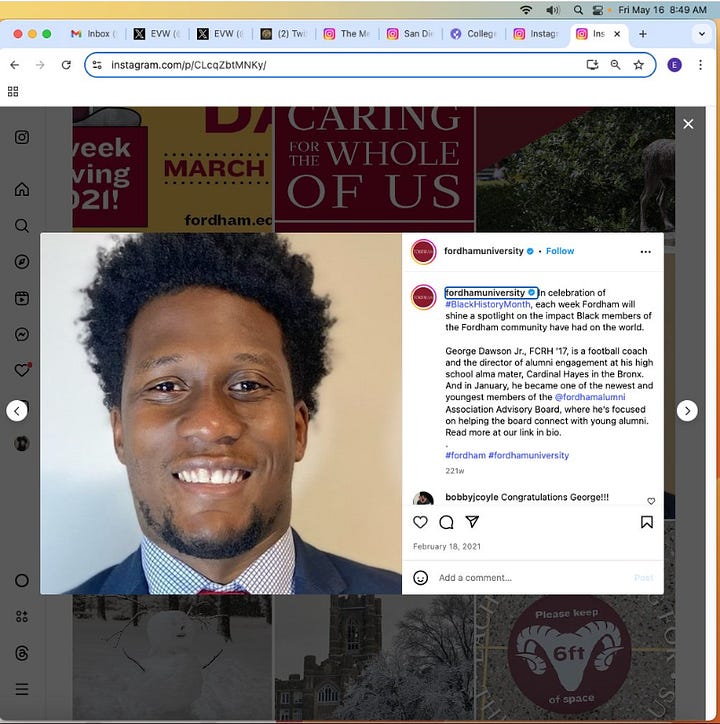The height and width of the screenshot is (724, 720).
Task: Switch to College tab
Action: (x=474, y=34)
